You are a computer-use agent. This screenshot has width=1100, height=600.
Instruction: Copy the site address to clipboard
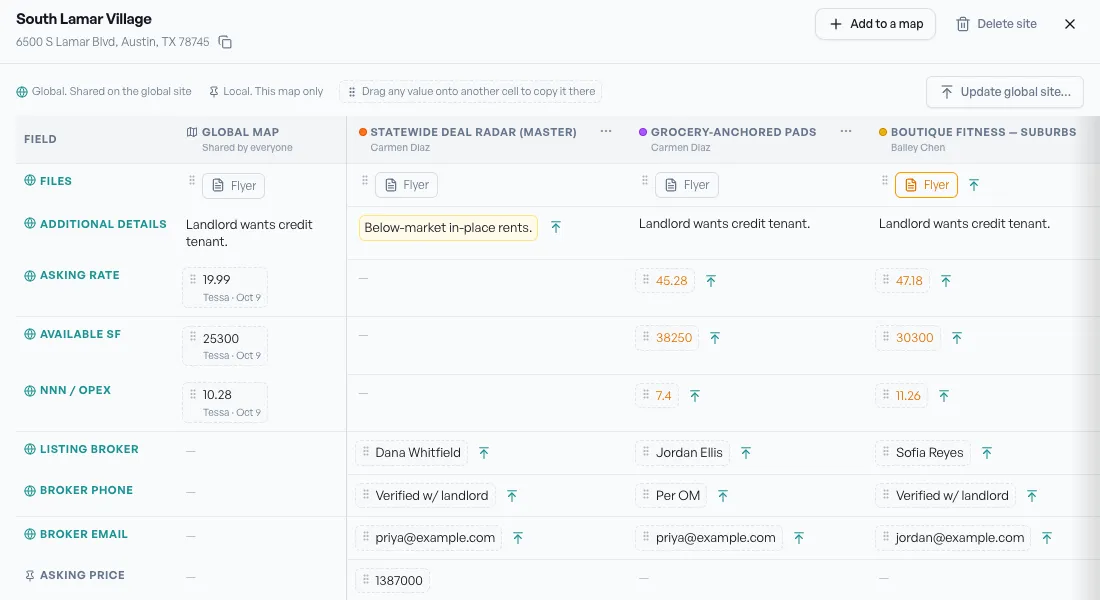[x=225, y=42]
